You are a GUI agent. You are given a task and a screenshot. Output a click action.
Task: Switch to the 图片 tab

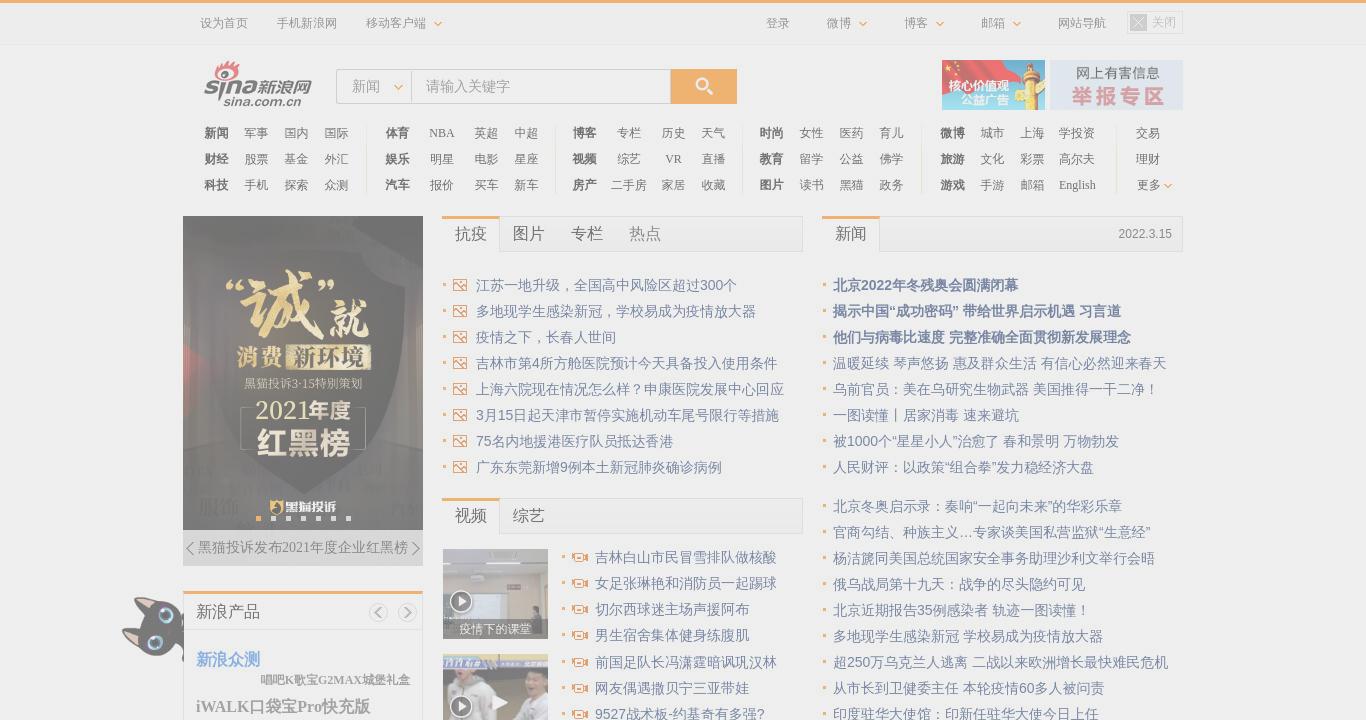tap(529, 234)
